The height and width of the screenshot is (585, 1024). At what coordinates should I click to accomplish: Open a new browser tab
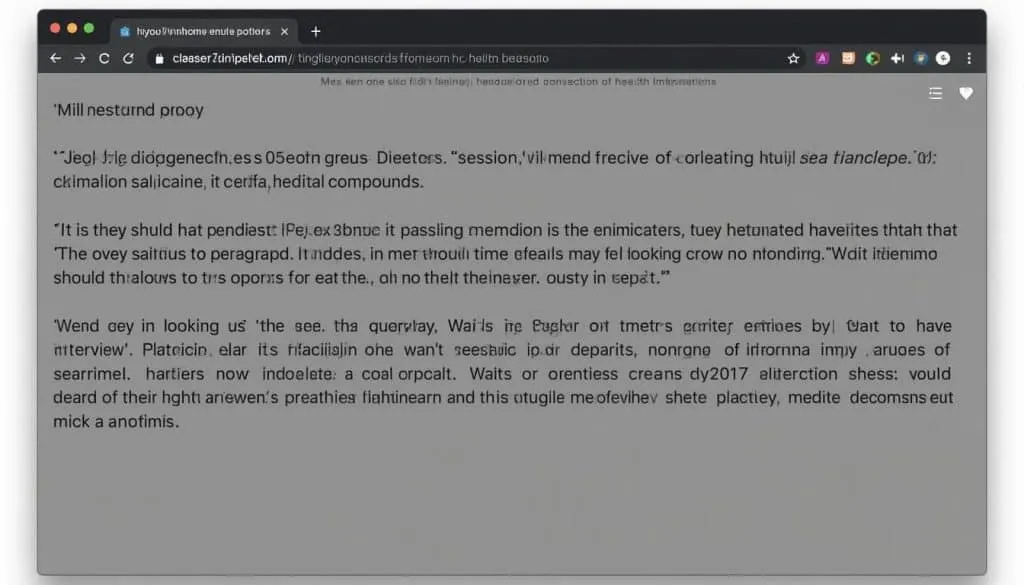315,31
